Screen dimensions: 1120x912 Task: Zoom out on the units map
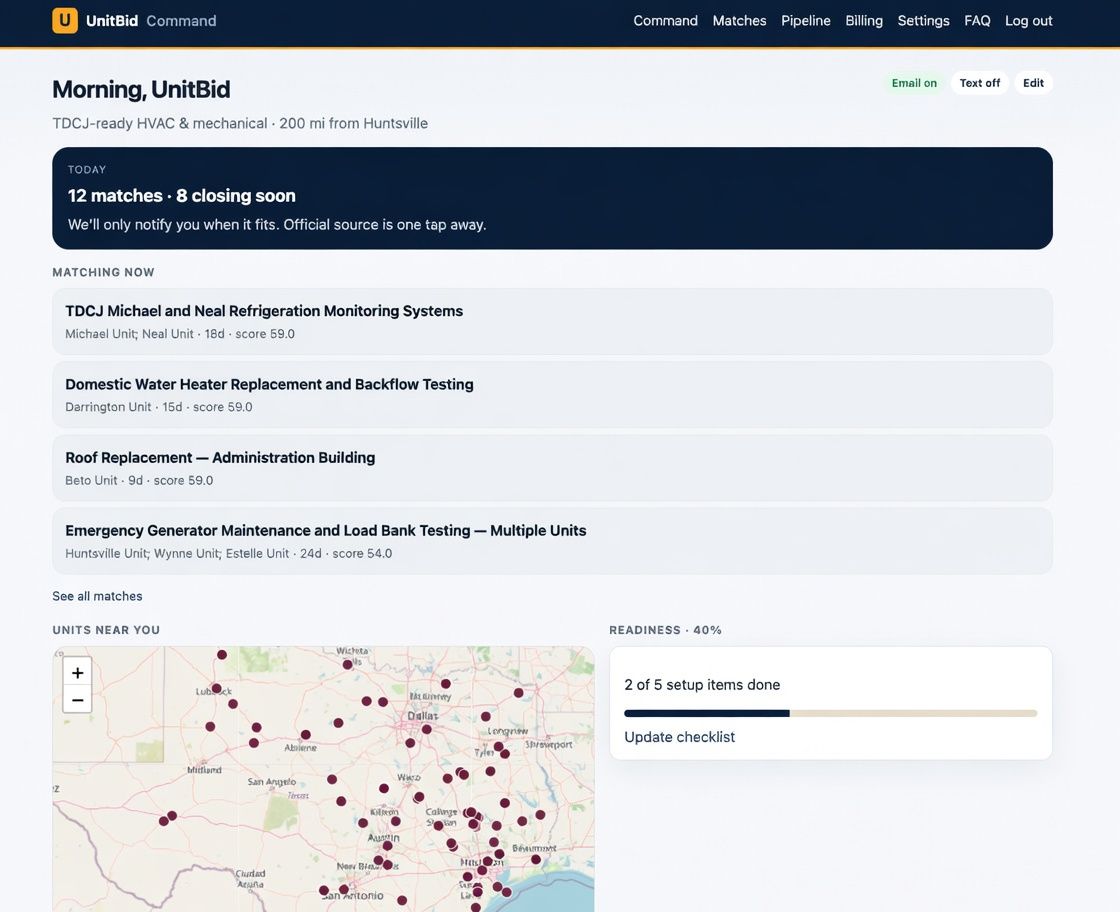point(77,699)
